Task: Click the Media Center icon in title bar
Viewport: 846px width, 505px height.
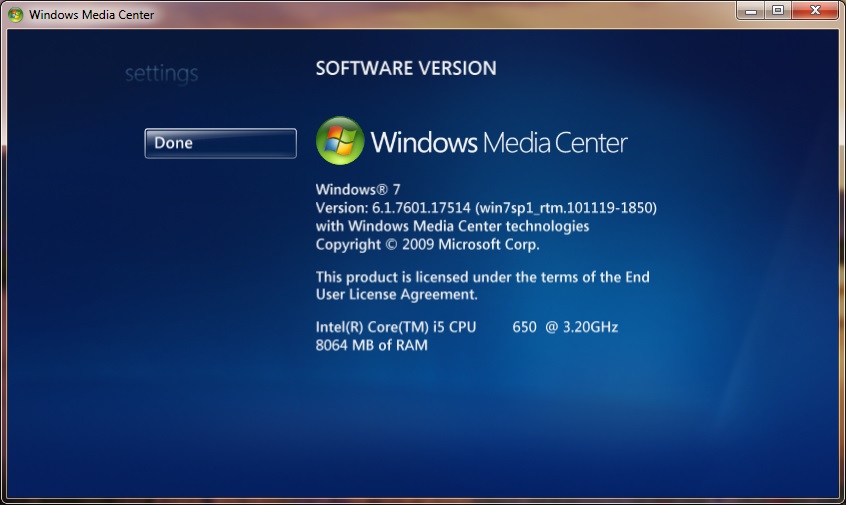Action: pos(15,14)
